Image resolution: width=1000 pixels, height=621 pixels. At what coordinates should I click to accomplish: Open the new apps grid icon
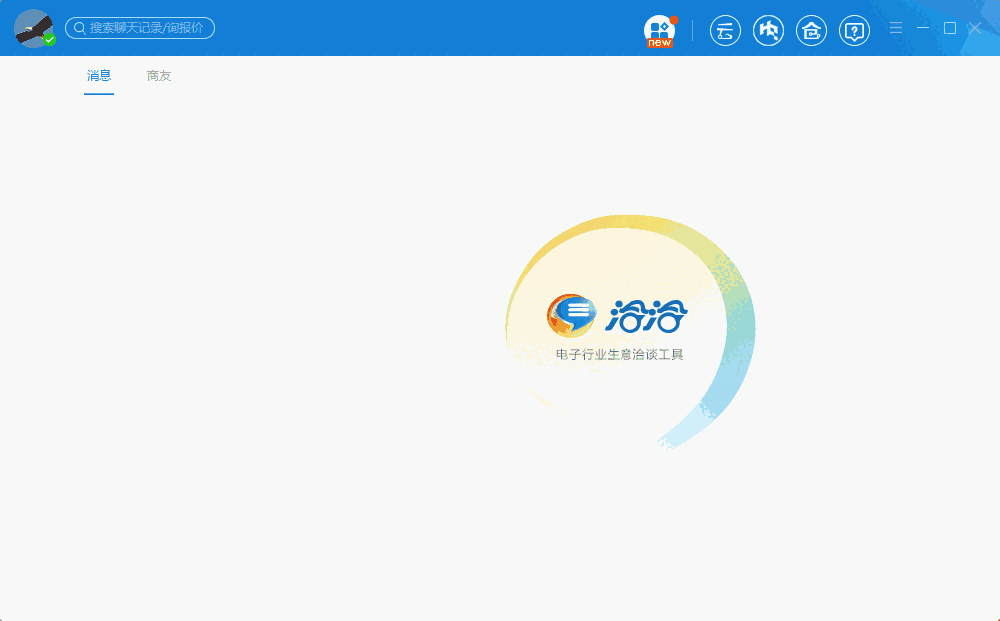[659, 31]
